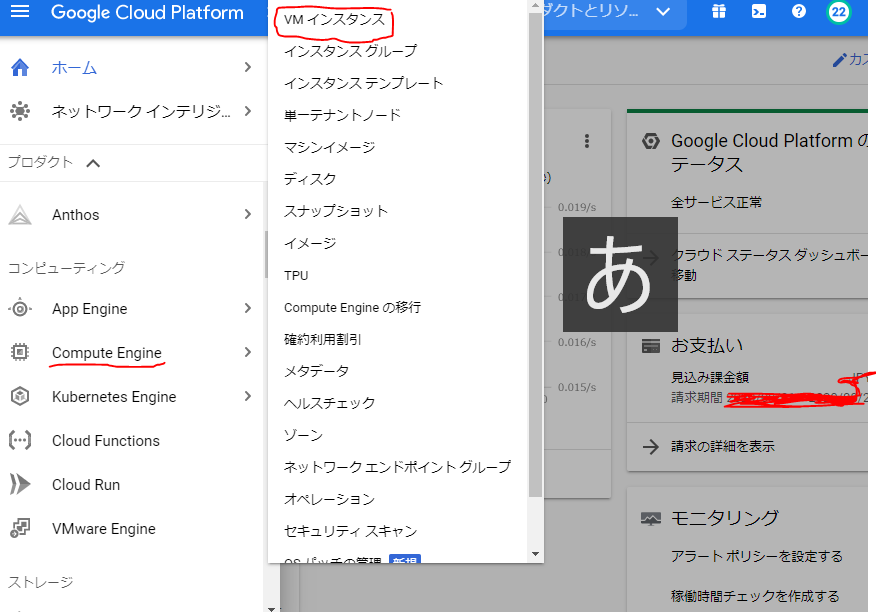Screen dimensions: 876x612
Task: Select インスタンス グループ menu item
Action: (x=350, y=51)
